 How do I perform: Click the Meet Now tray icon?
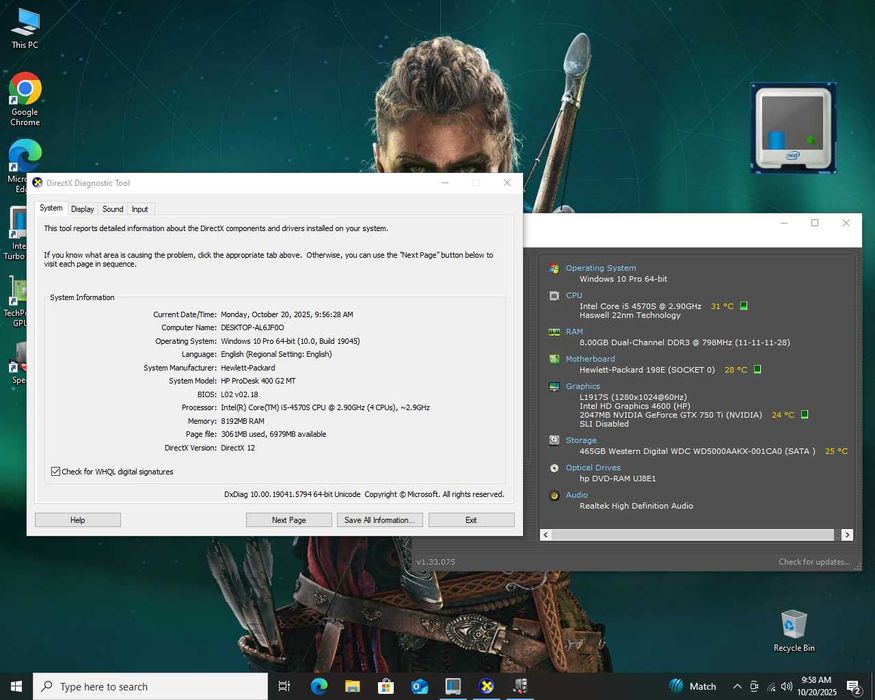(x=754, y=687)
